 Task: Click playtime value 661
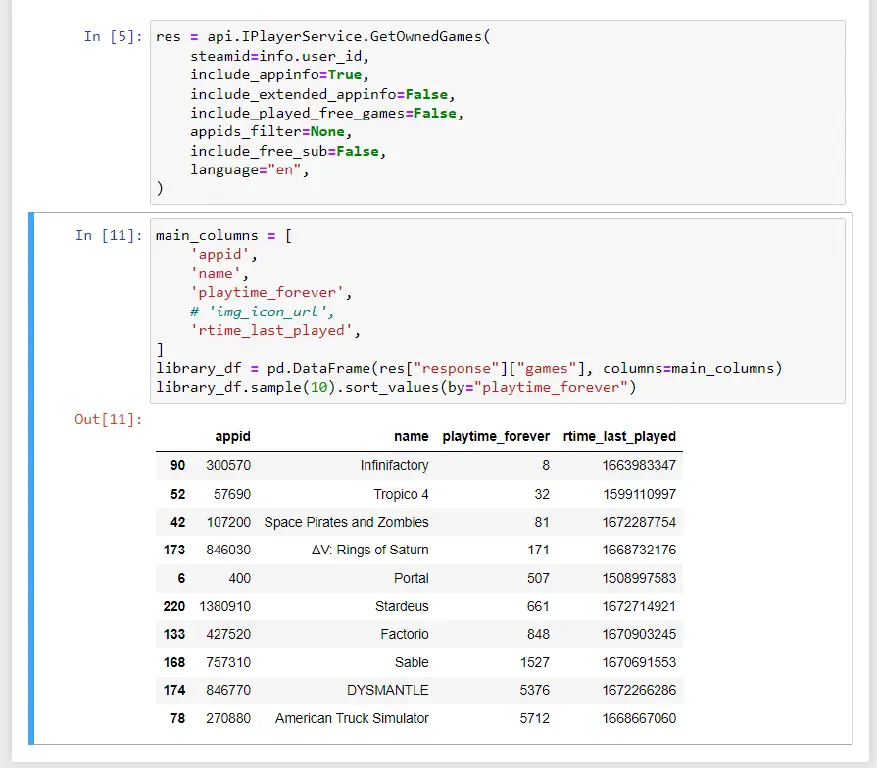538,606
